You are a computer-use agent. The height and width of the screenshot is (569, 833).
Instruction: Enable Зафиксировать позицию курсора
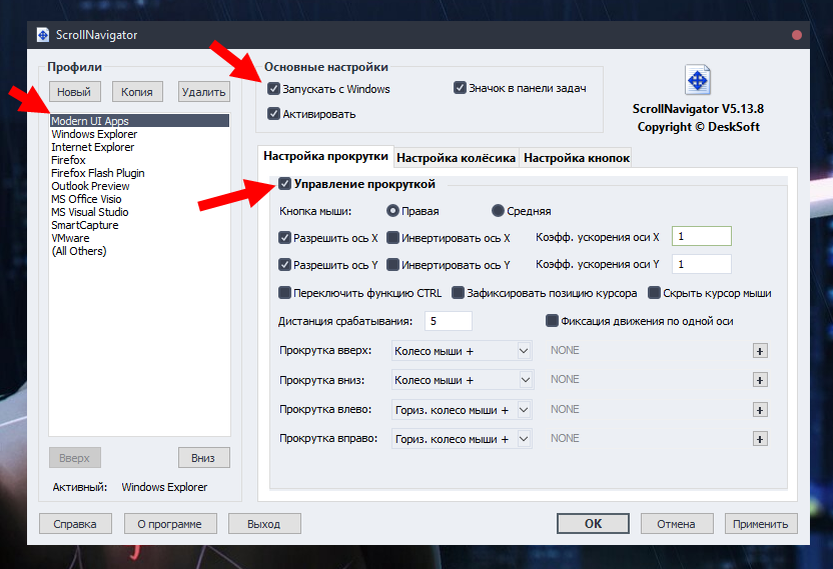458,293
